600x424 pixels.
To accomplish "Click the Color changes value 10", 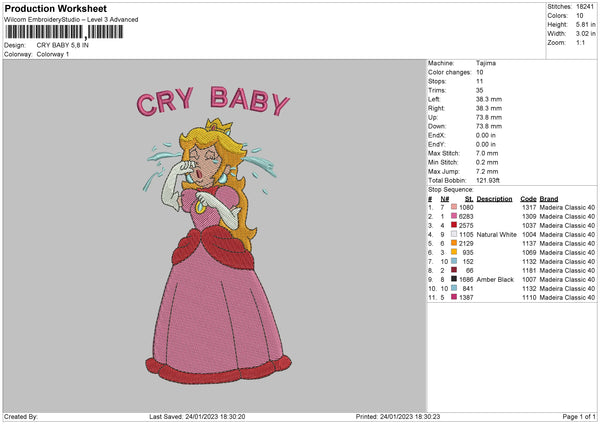I will [479, 72].
